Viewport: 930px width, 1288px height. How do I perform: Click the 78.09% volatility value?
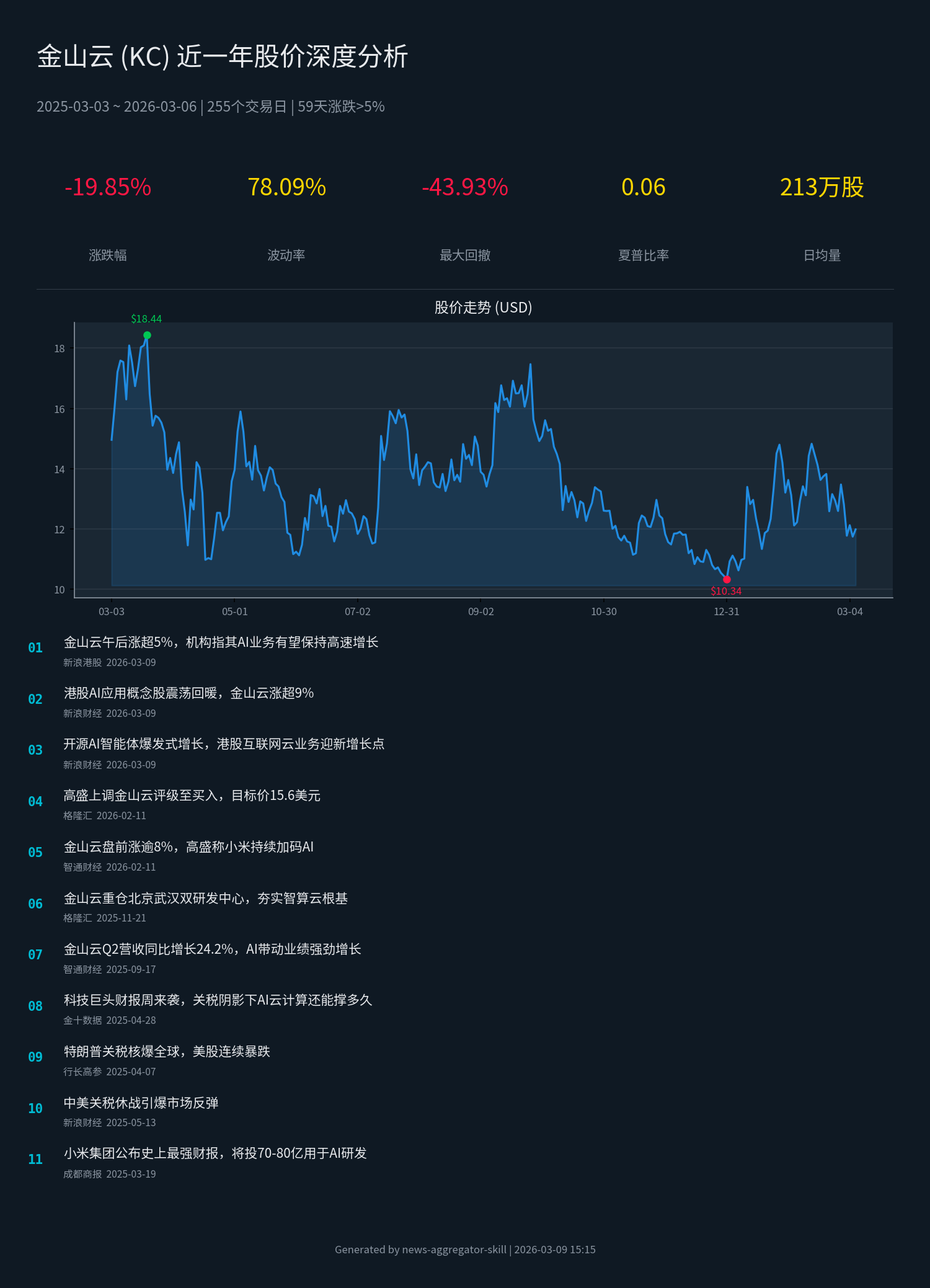(x=286, y=187)
